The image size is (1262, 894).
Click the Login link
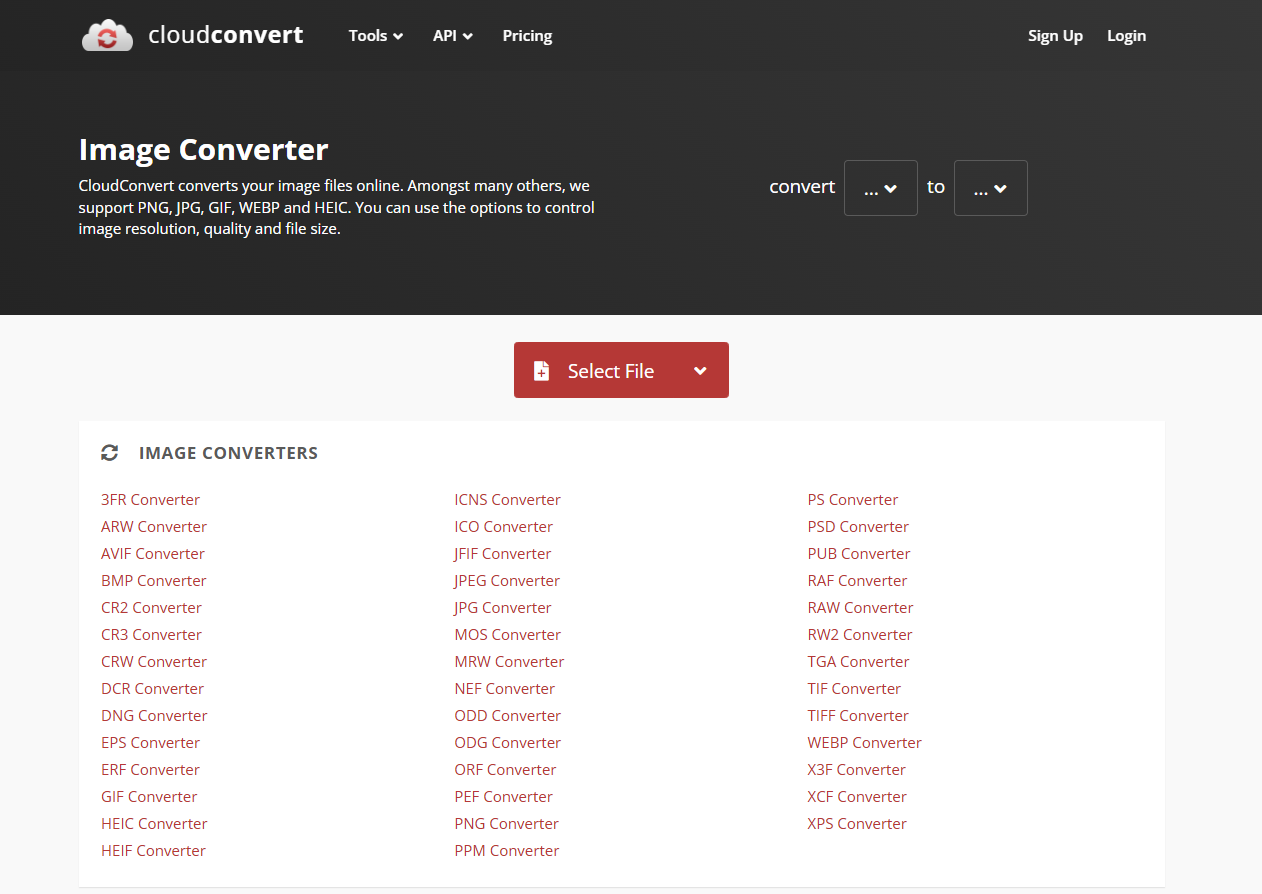pos(1126,35)
